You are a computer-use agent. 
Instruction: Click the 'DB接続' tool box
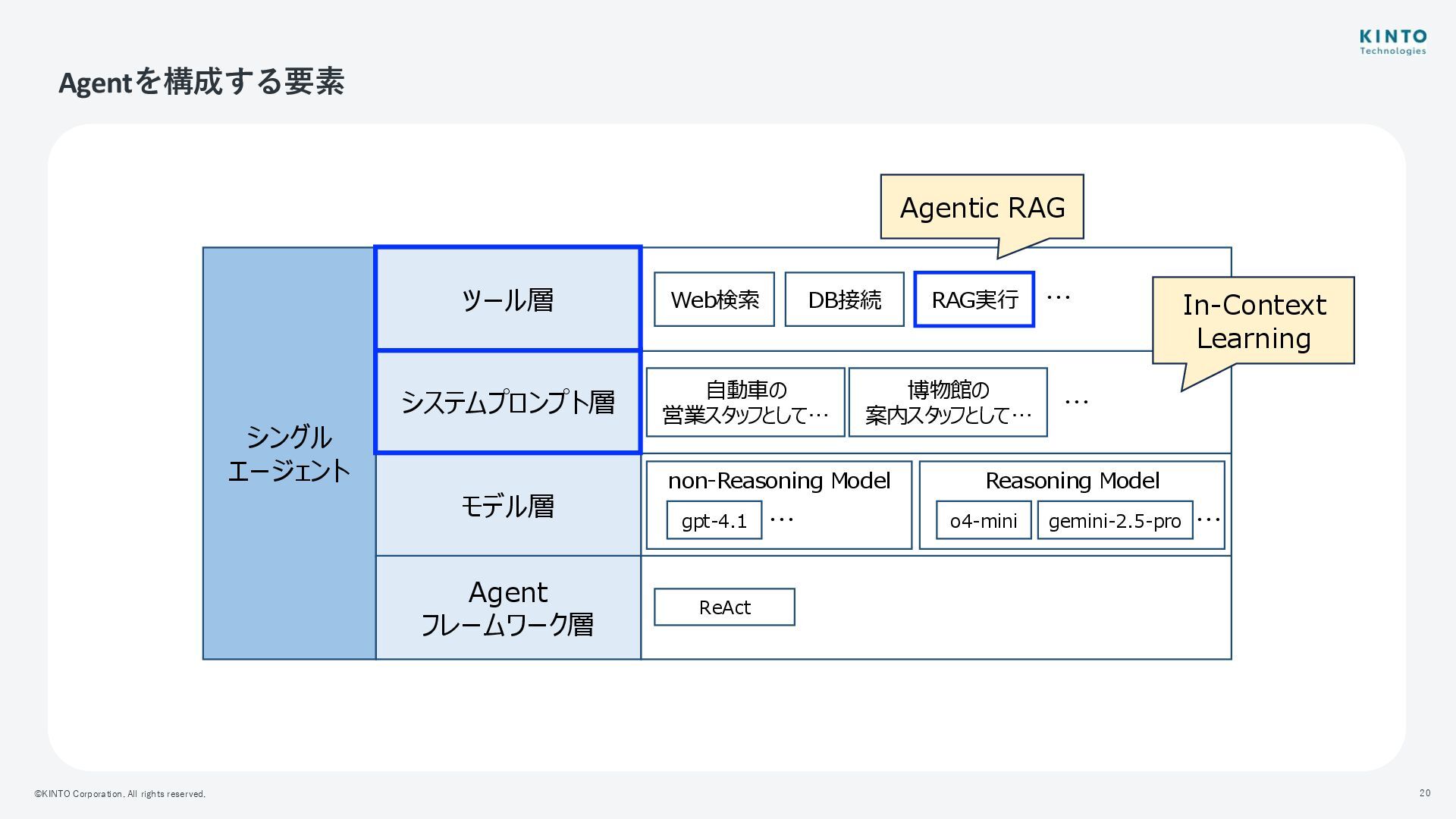tap(844, 300)
